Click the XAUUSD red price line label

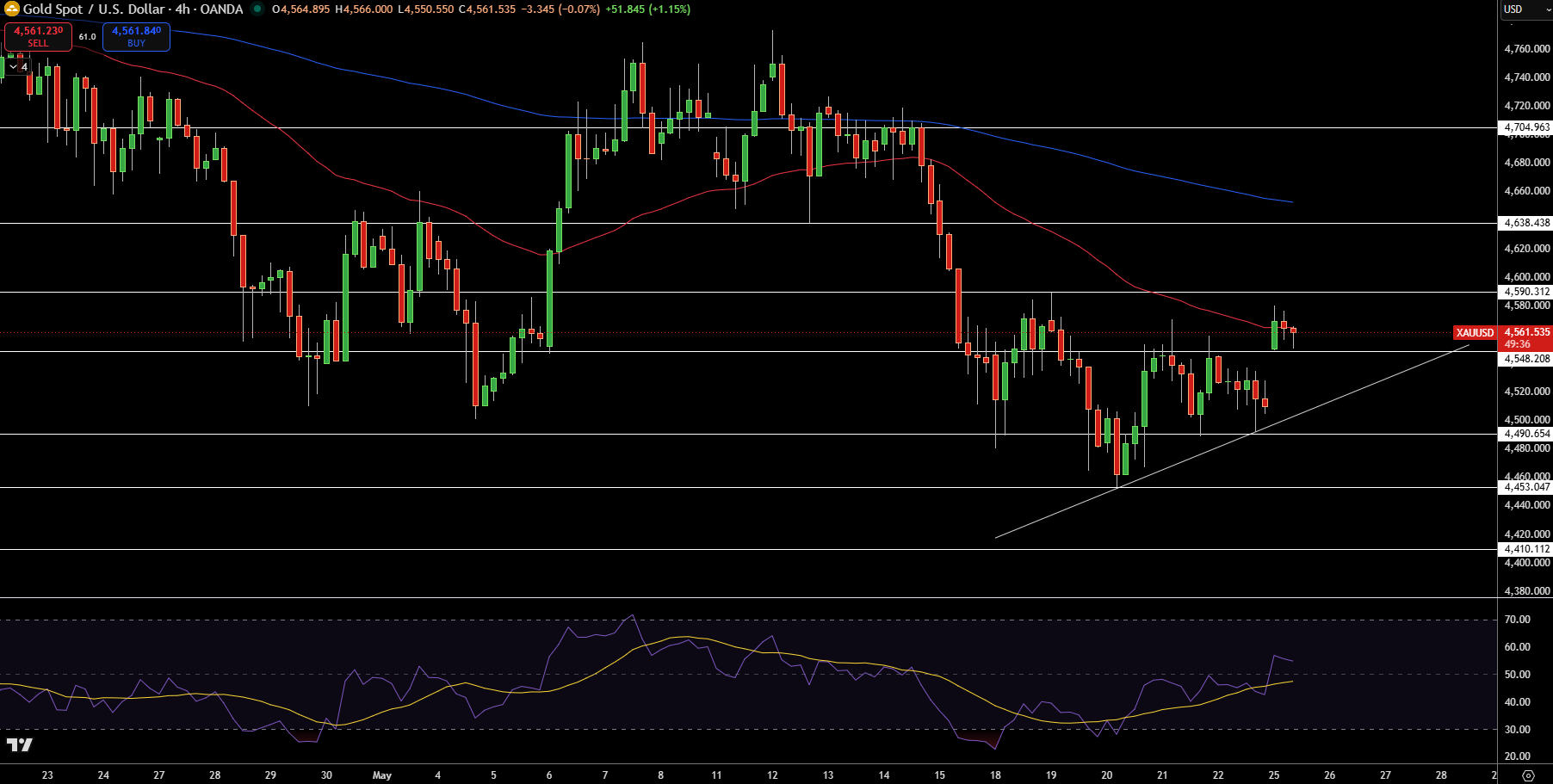click(1475, 333)
